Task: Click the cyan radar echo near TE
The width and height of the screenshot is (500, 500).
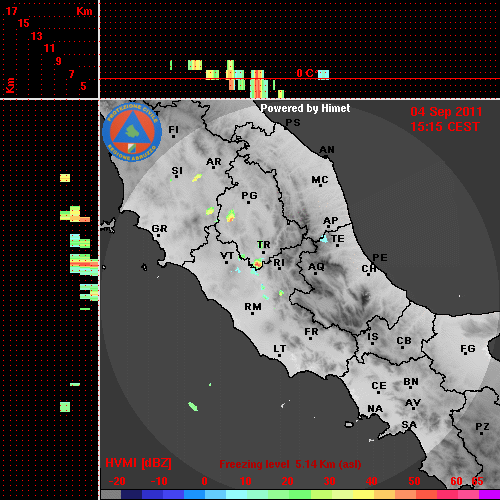Action: click(324, 239)
